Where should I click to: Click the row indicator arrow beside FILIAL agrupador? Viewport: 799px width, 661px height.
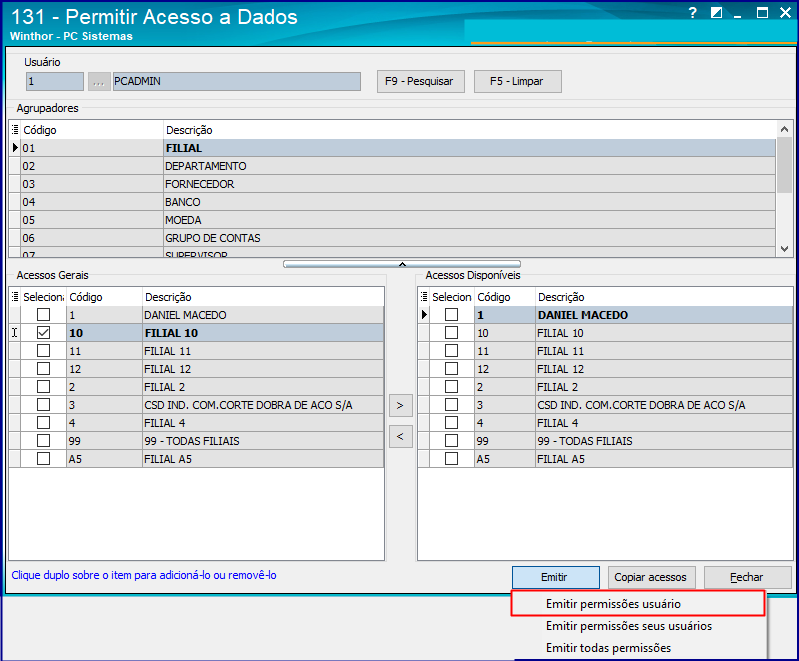click(x=15, y=148)
